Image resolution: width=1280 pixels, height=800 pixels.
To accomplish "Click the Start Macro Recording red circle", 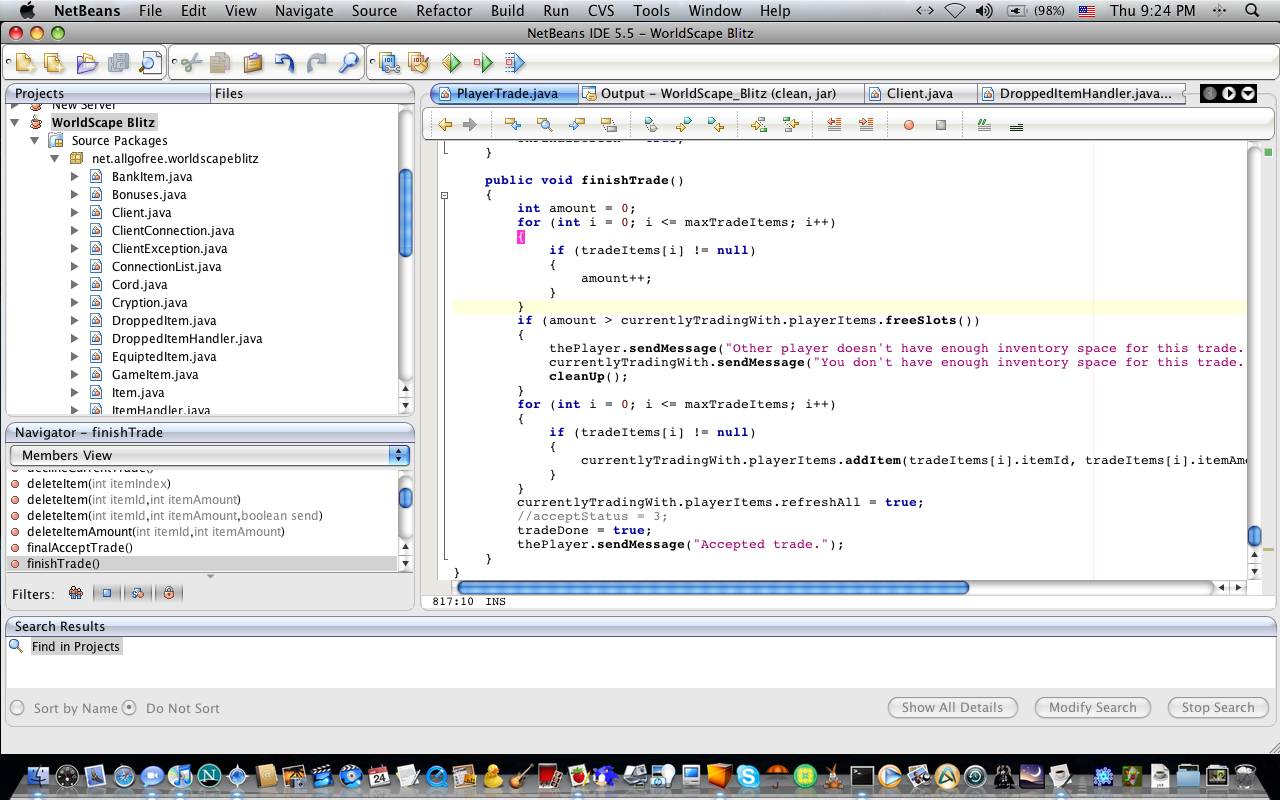I will click(x=909, y=125).
